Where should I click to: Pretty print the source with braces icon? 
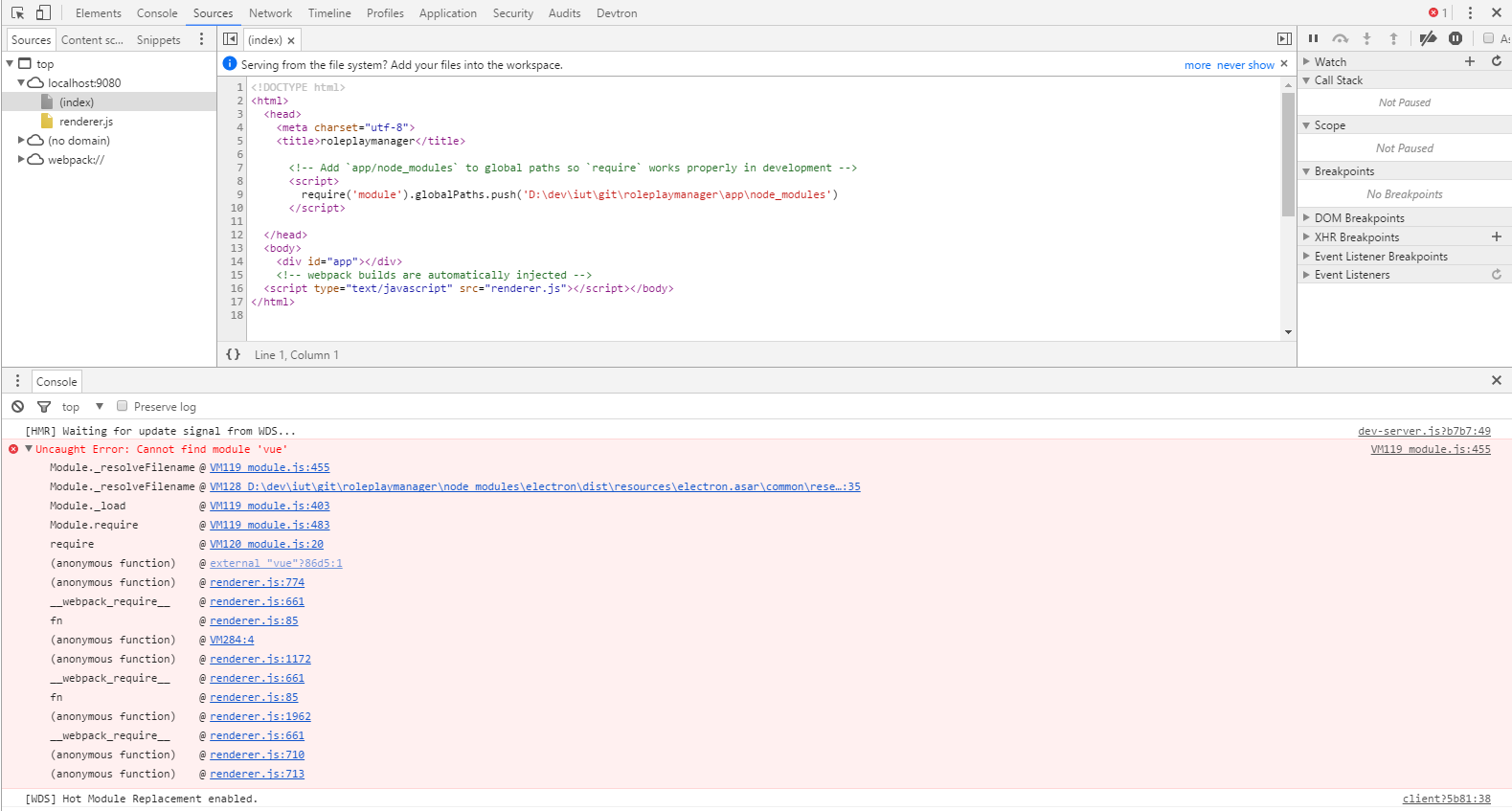233,354
